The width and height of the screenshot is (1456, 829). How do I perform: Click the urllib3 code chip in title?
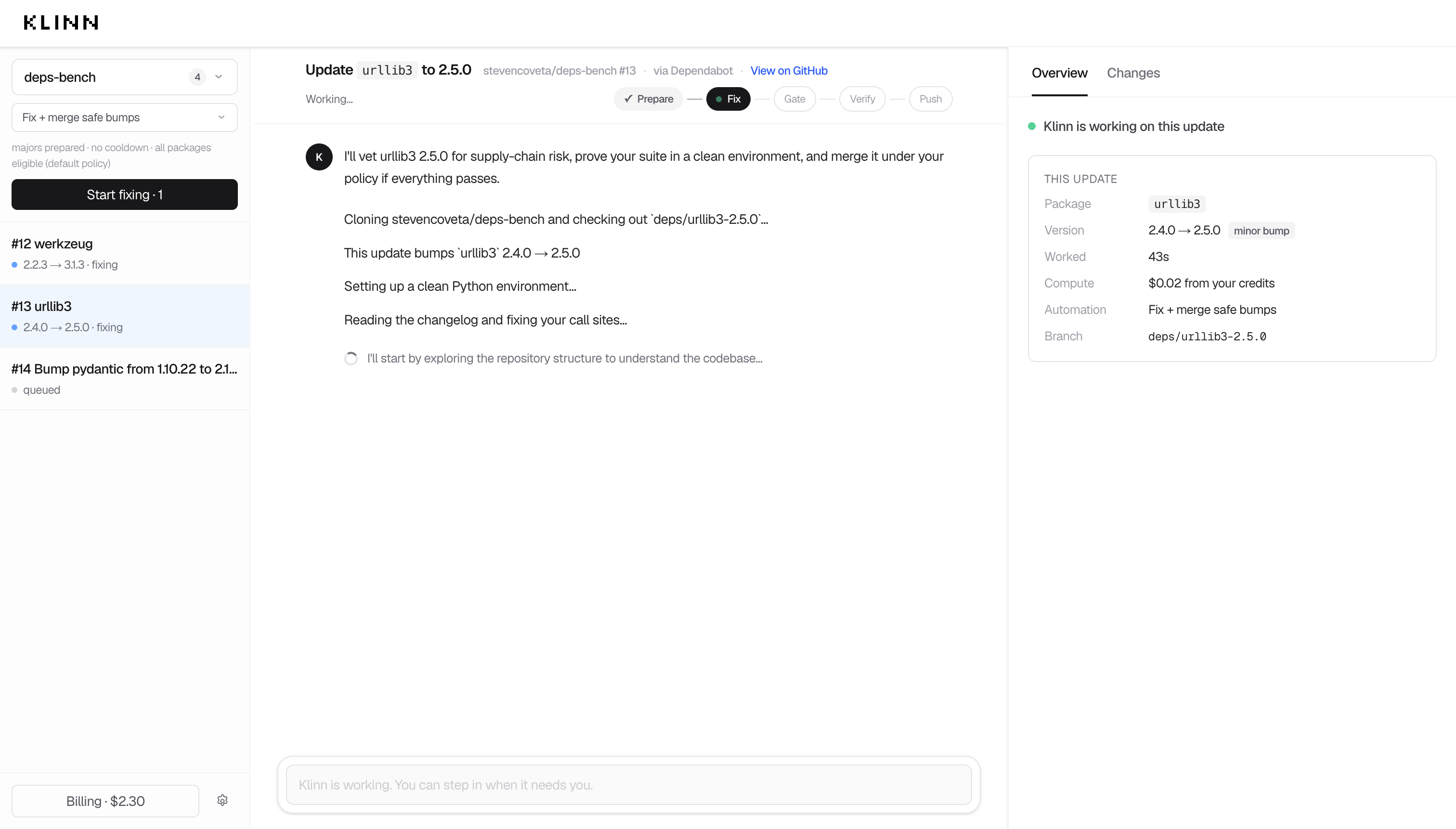(x=387, y=70)
